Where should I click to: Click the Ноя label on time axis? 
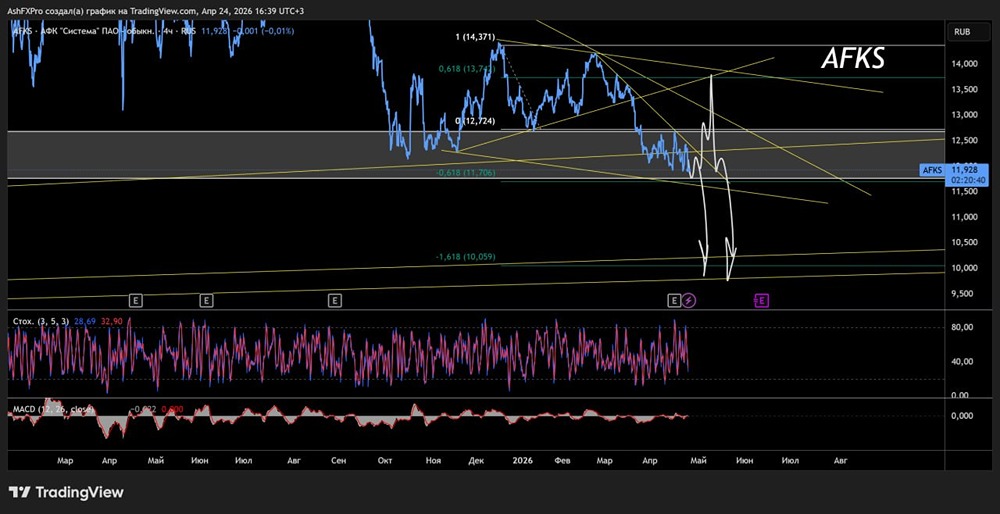click(x=434, y=460)
